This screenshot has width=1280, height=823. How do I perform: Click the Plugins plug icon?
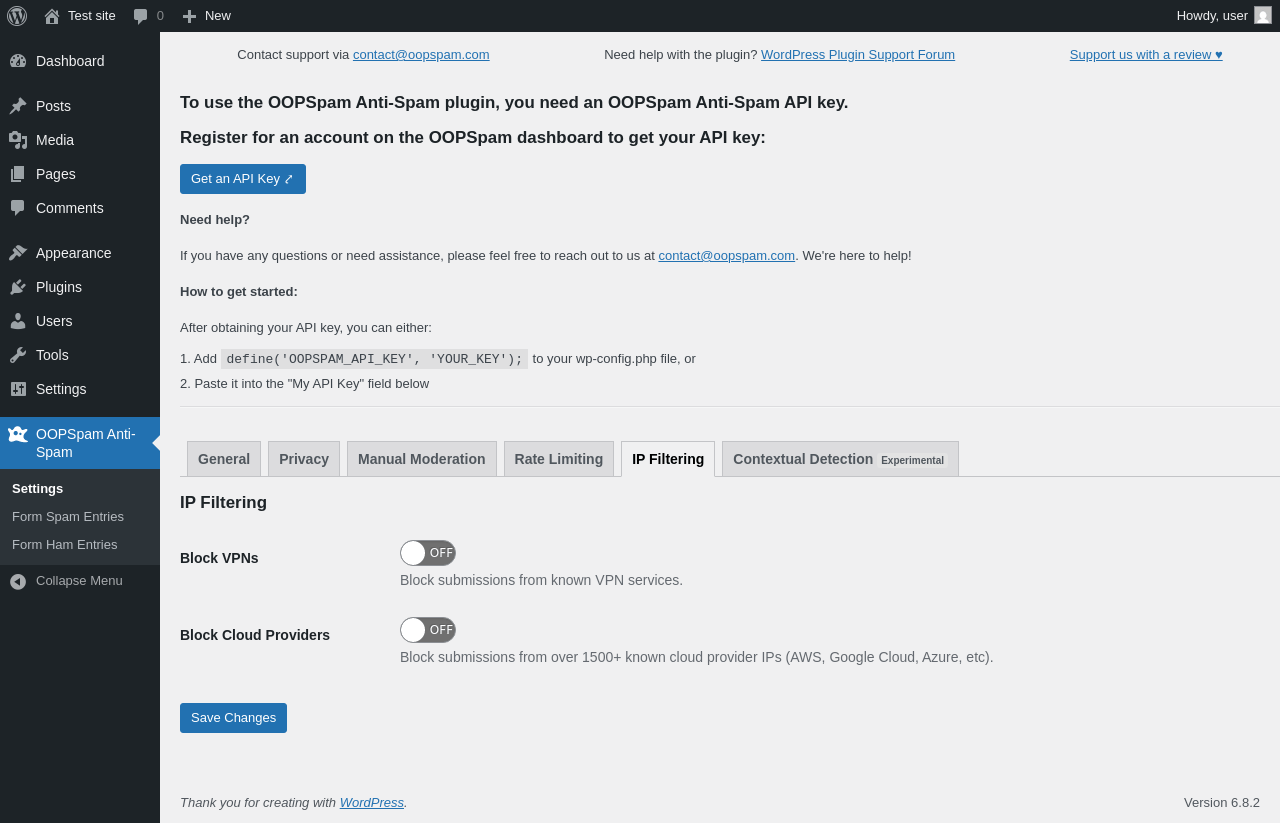[x=18, y=287]
